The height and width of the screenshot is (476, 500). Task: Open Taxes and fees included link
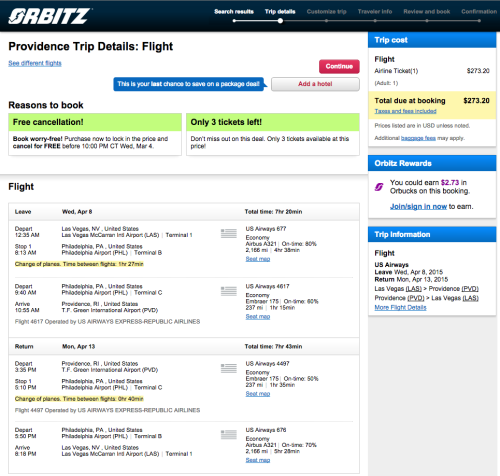pos(405,111)
